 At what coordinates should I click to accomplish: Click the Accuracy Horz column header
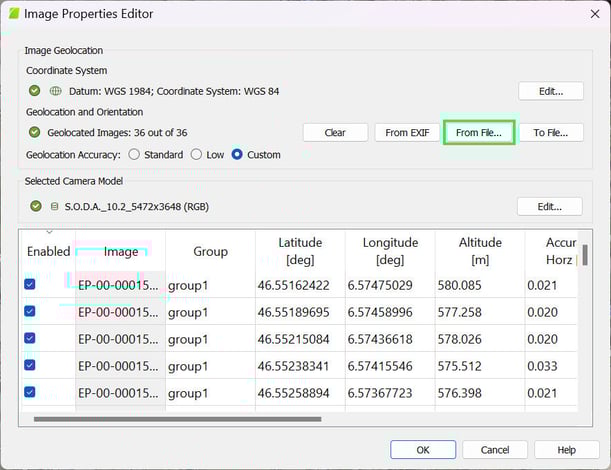551,251
